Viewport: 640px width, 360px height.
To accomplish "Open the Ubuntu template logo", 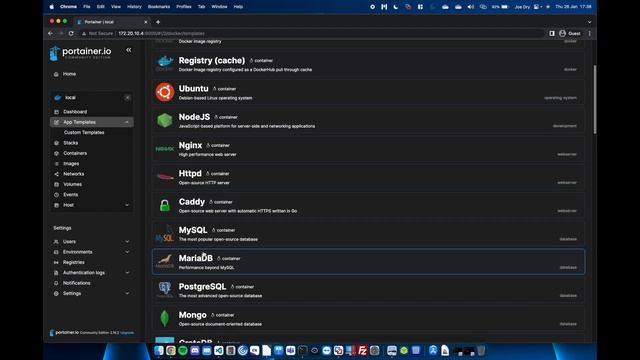I will (165, 92).
